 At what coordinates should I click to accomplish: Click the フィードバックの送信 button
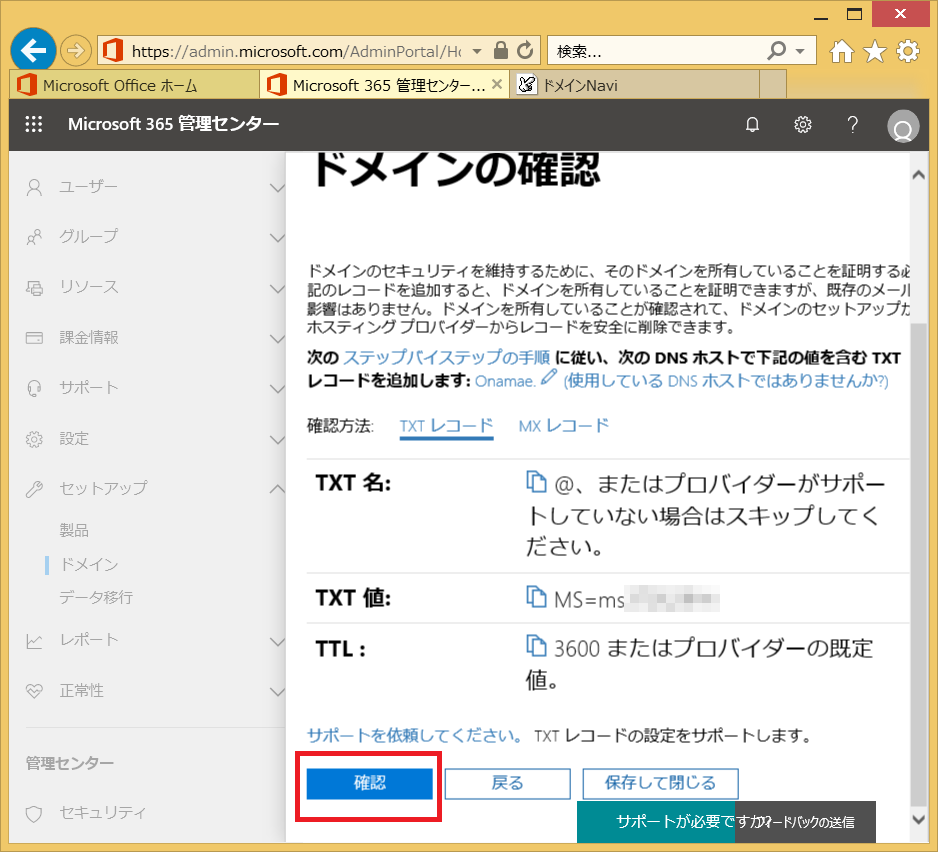[x=806, y=822]
